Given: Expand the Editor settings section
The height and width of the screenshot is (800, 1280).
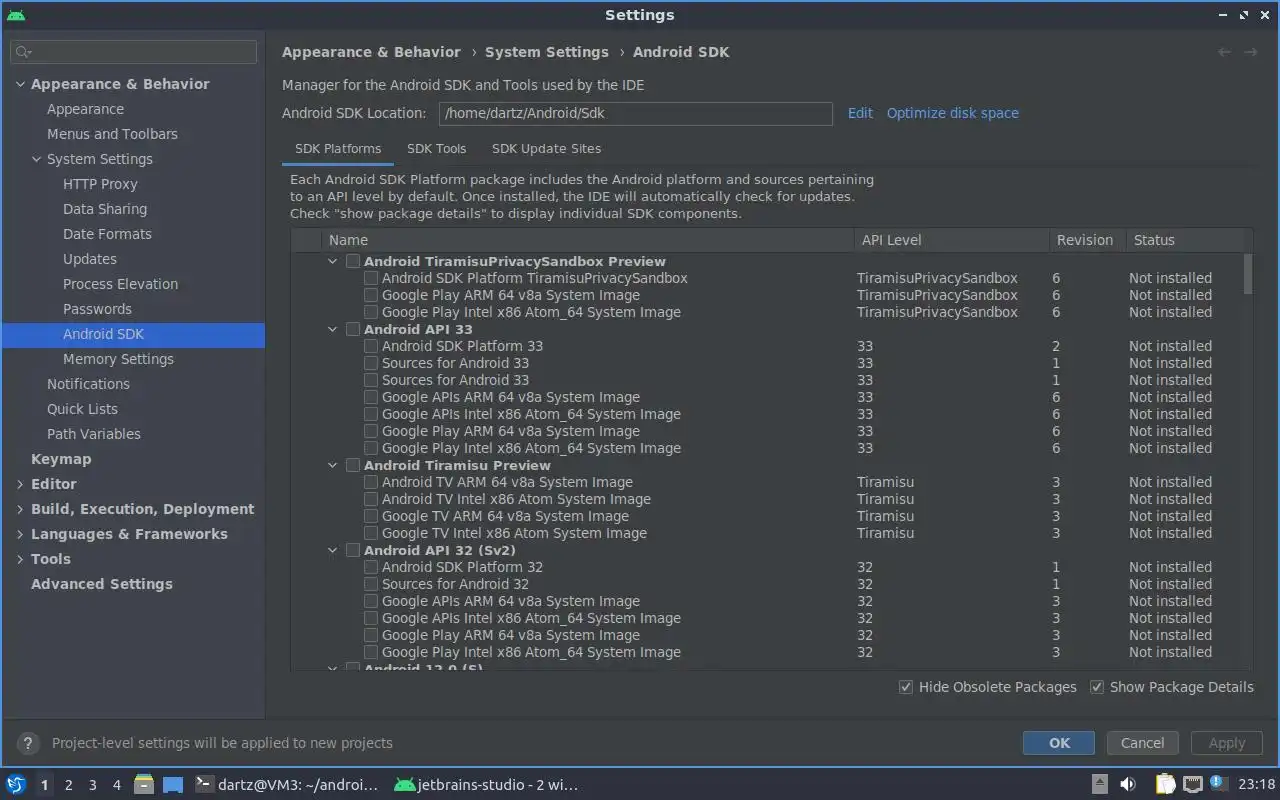Looking at the screenshot, I should coord(20,484).
